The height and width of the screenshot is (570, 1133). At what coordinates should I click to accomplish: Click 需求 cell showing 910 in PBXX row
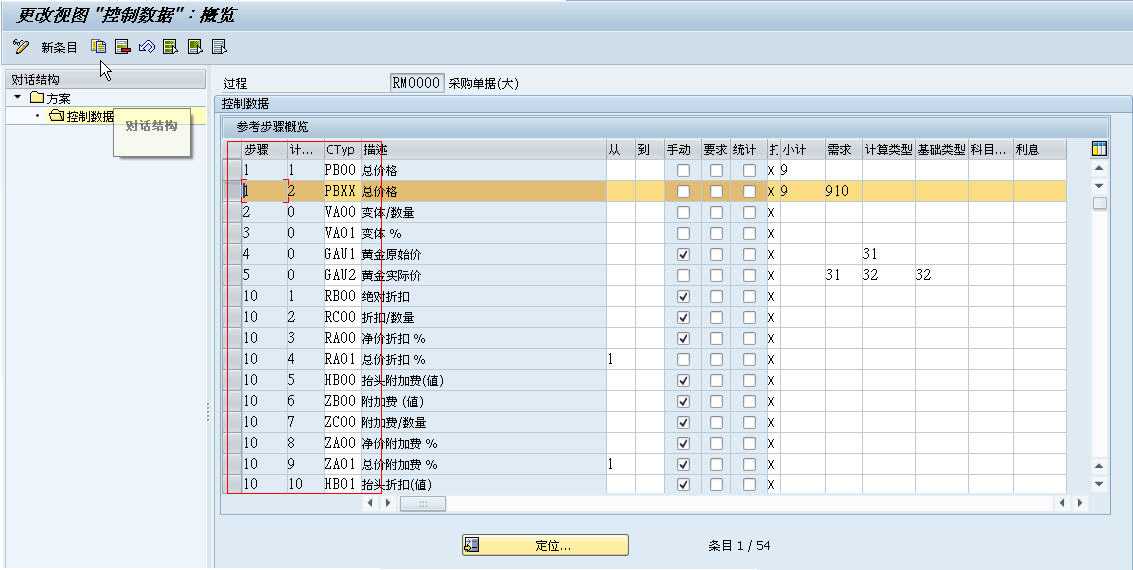click(x=843, y=191)
